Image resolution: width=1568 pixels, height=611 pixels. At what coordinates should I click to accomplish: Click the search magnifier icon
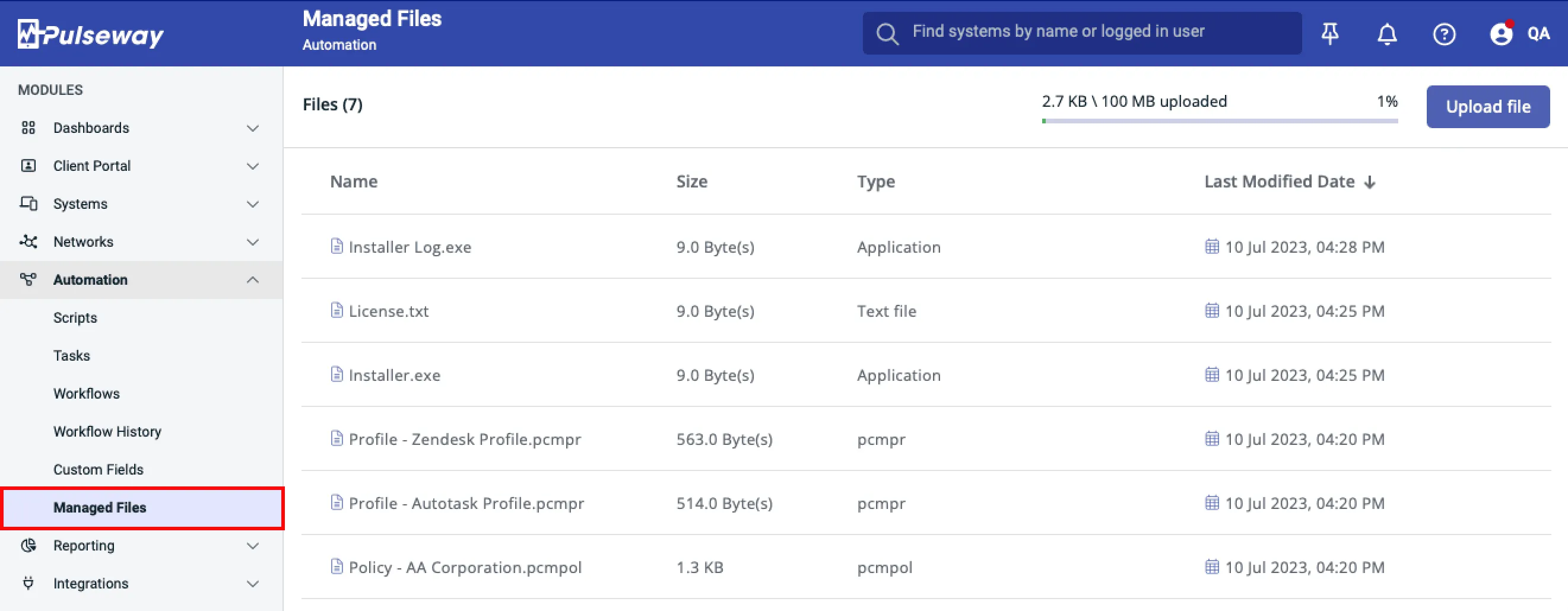[x=887, y=33]
